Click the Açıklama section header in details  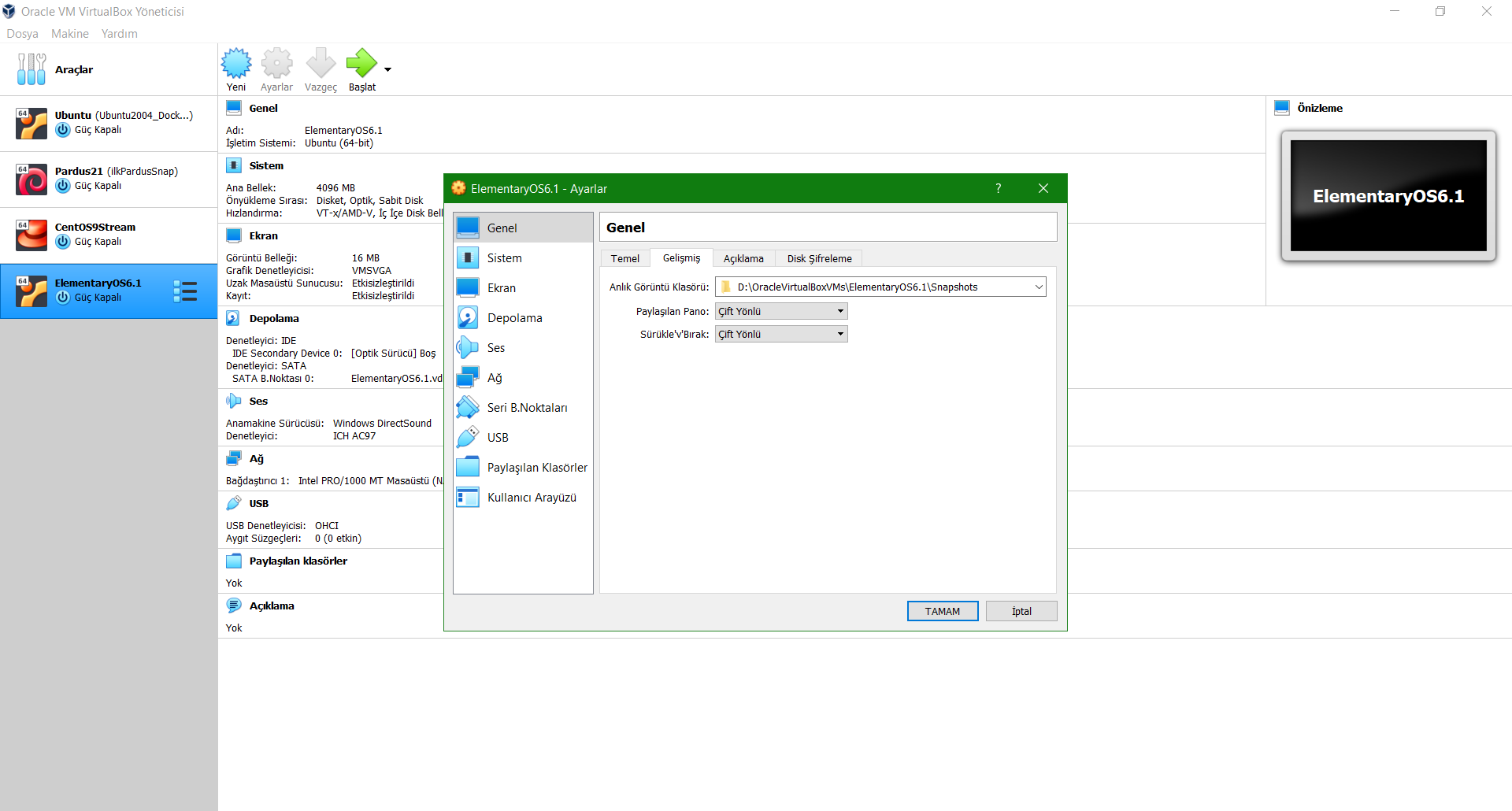tap(272, 605)
